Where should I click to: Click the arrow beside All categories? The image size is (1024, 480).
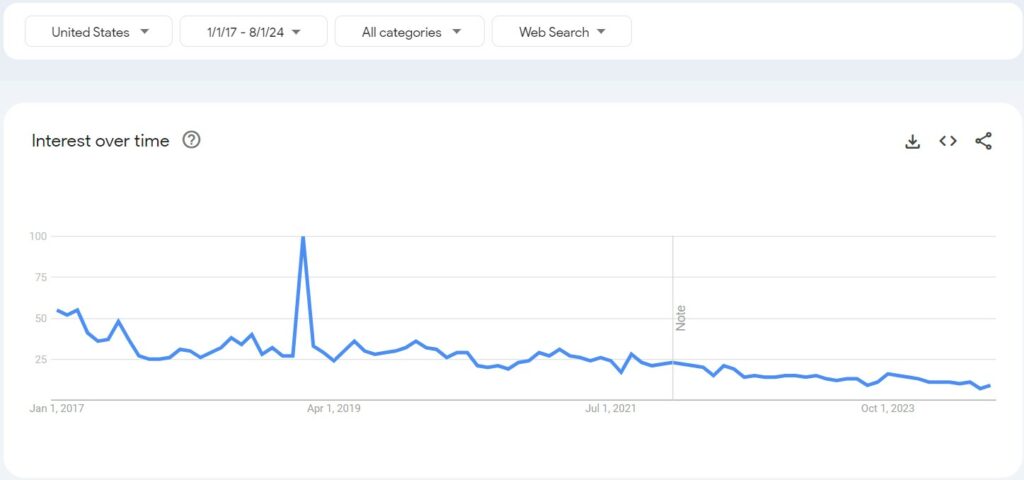(456, 31)
